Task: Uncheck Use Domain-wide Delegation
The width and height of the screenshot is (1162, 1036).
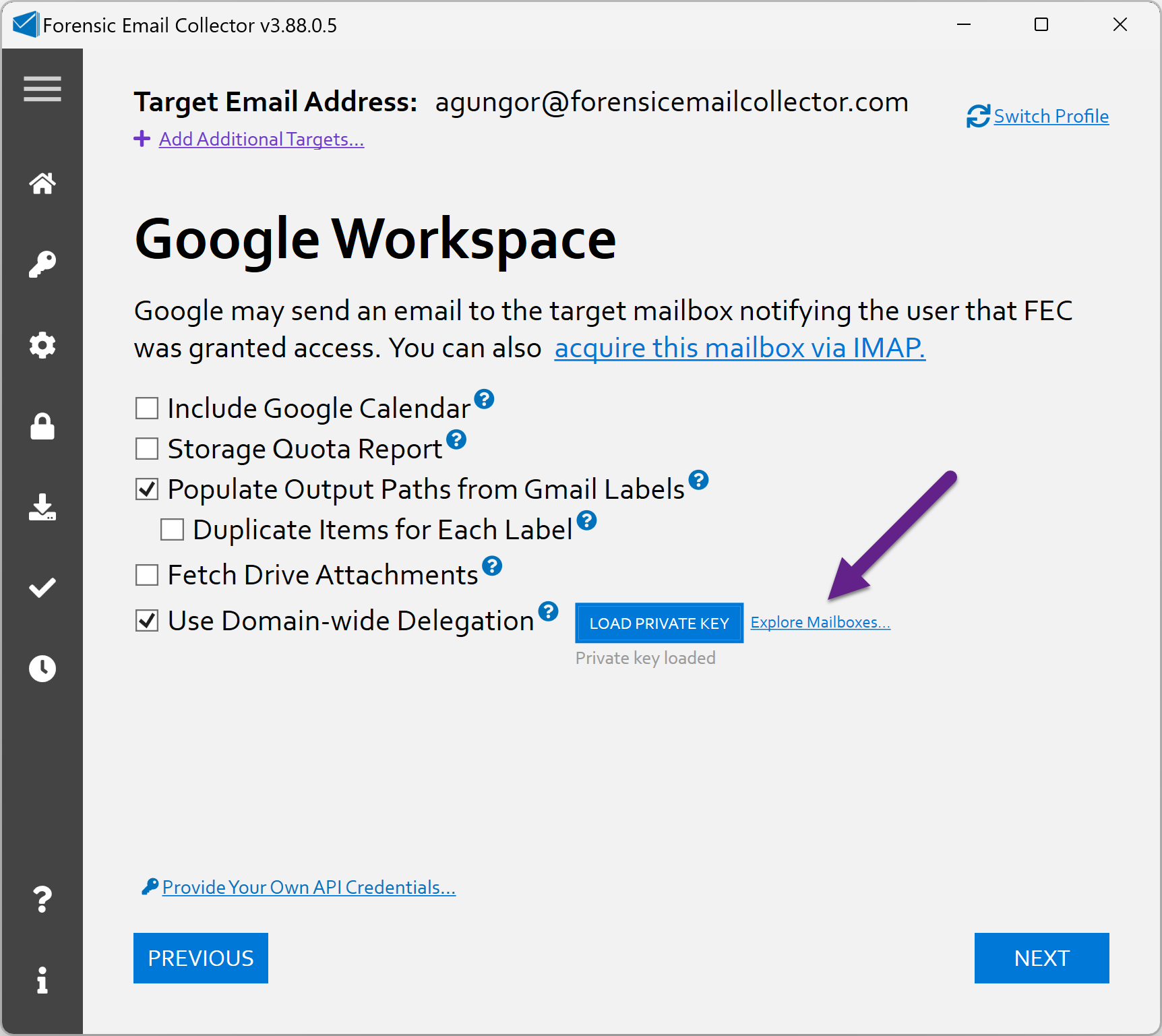Action: point(147,620)
